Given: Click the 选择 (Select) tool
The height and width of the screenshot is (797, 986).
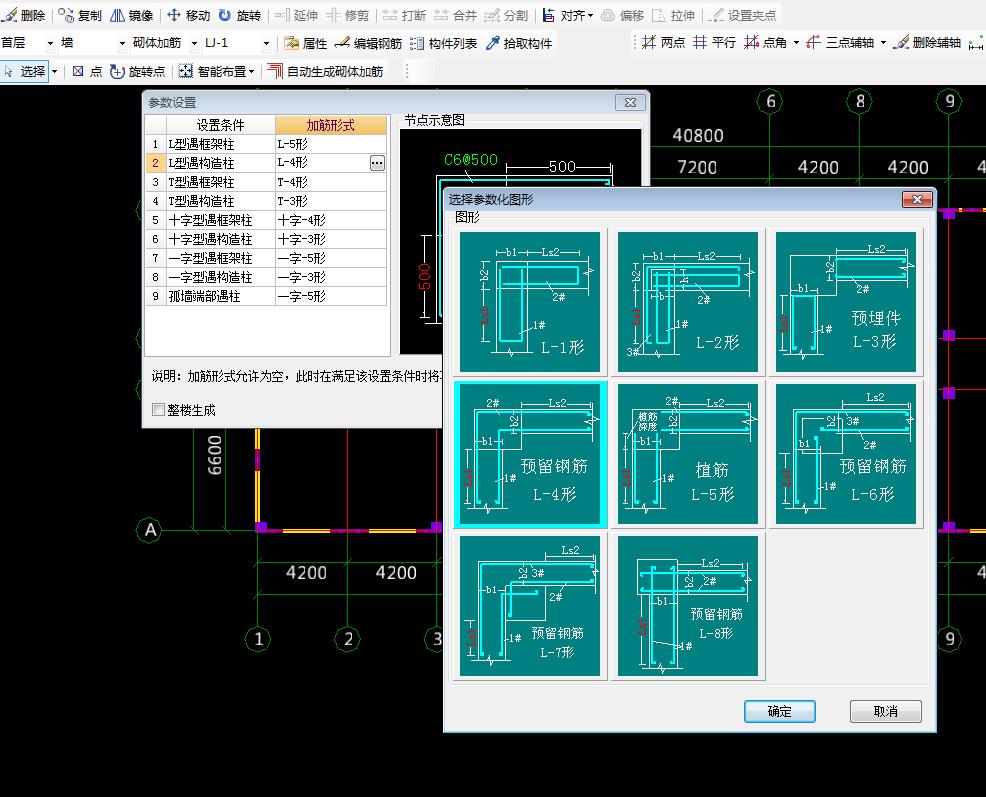Looking at the screenshot, I should [25, 71].
